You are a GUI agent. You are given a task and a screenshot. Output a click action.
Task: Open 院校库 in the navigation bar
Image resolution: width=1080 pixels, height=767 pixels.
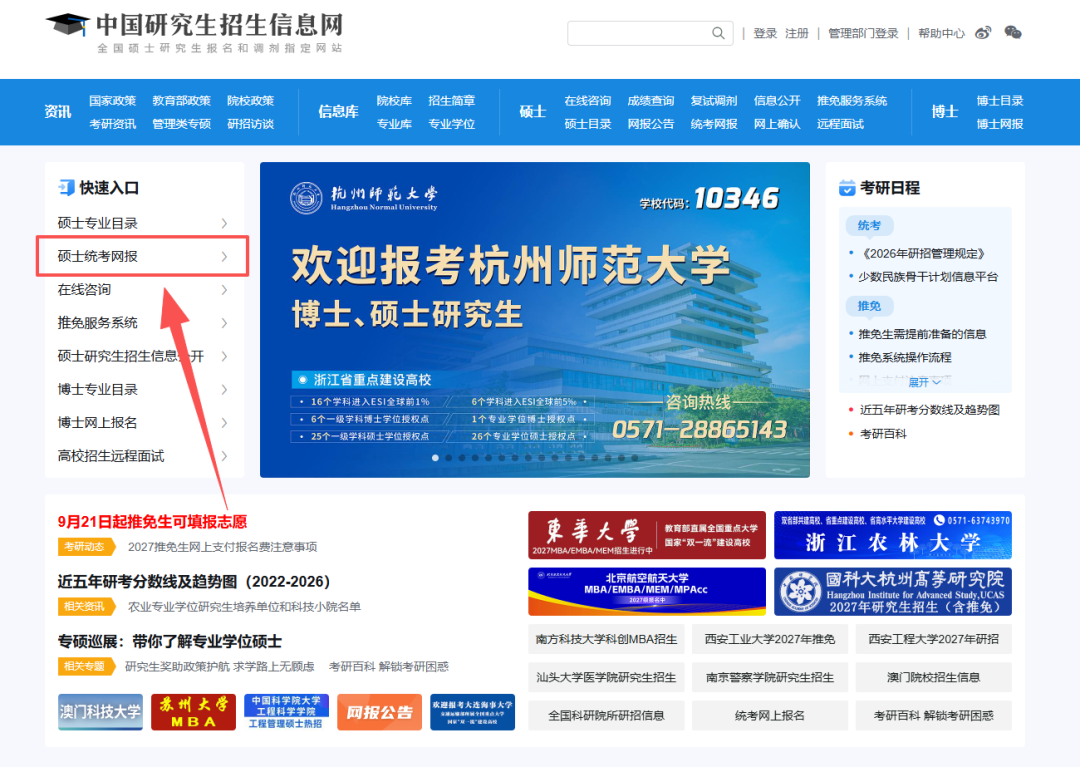tap(394, 101)
